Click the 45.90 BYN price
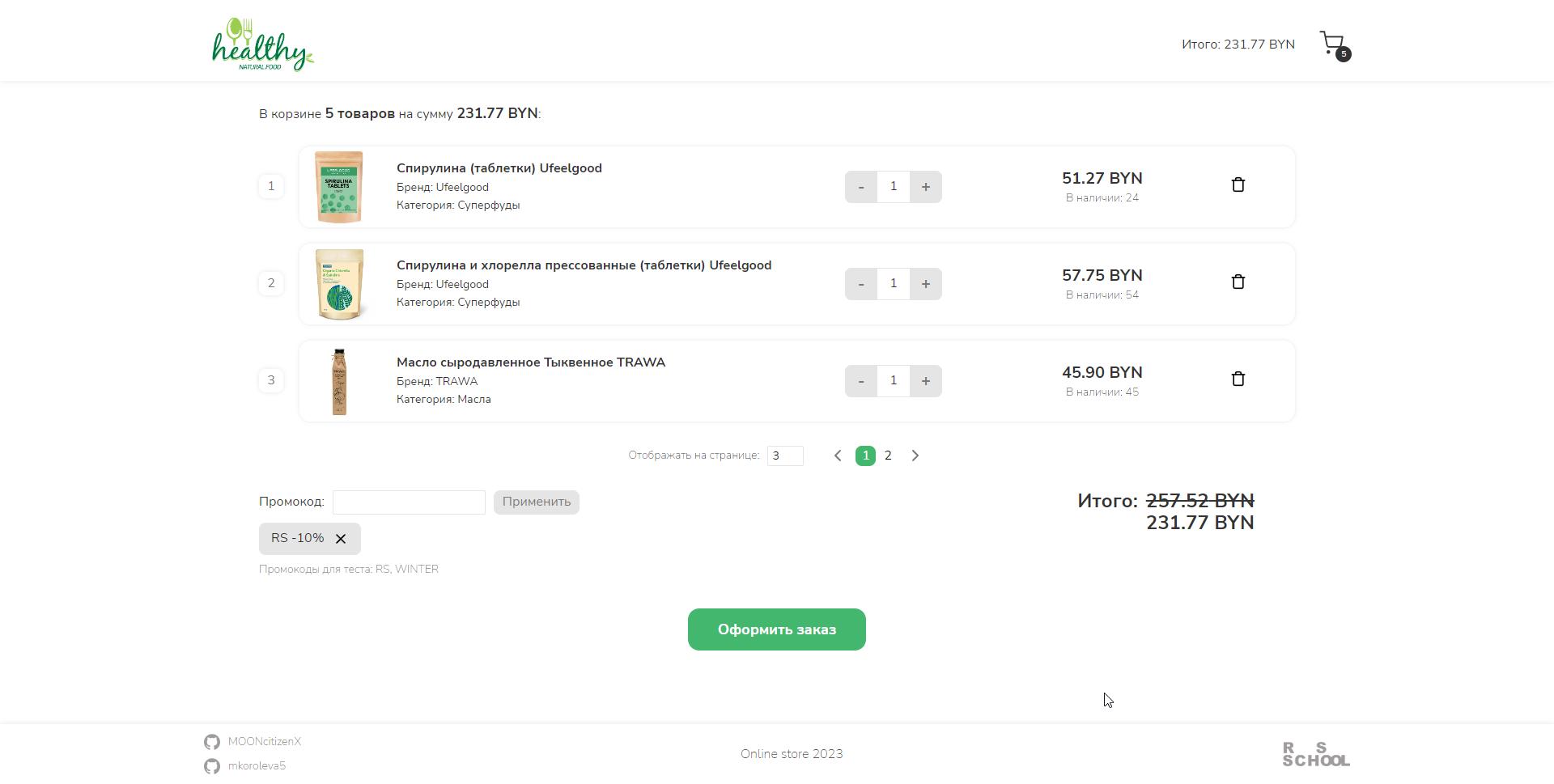Viewport: 1554px width, 784px height. pos(1102,373)
